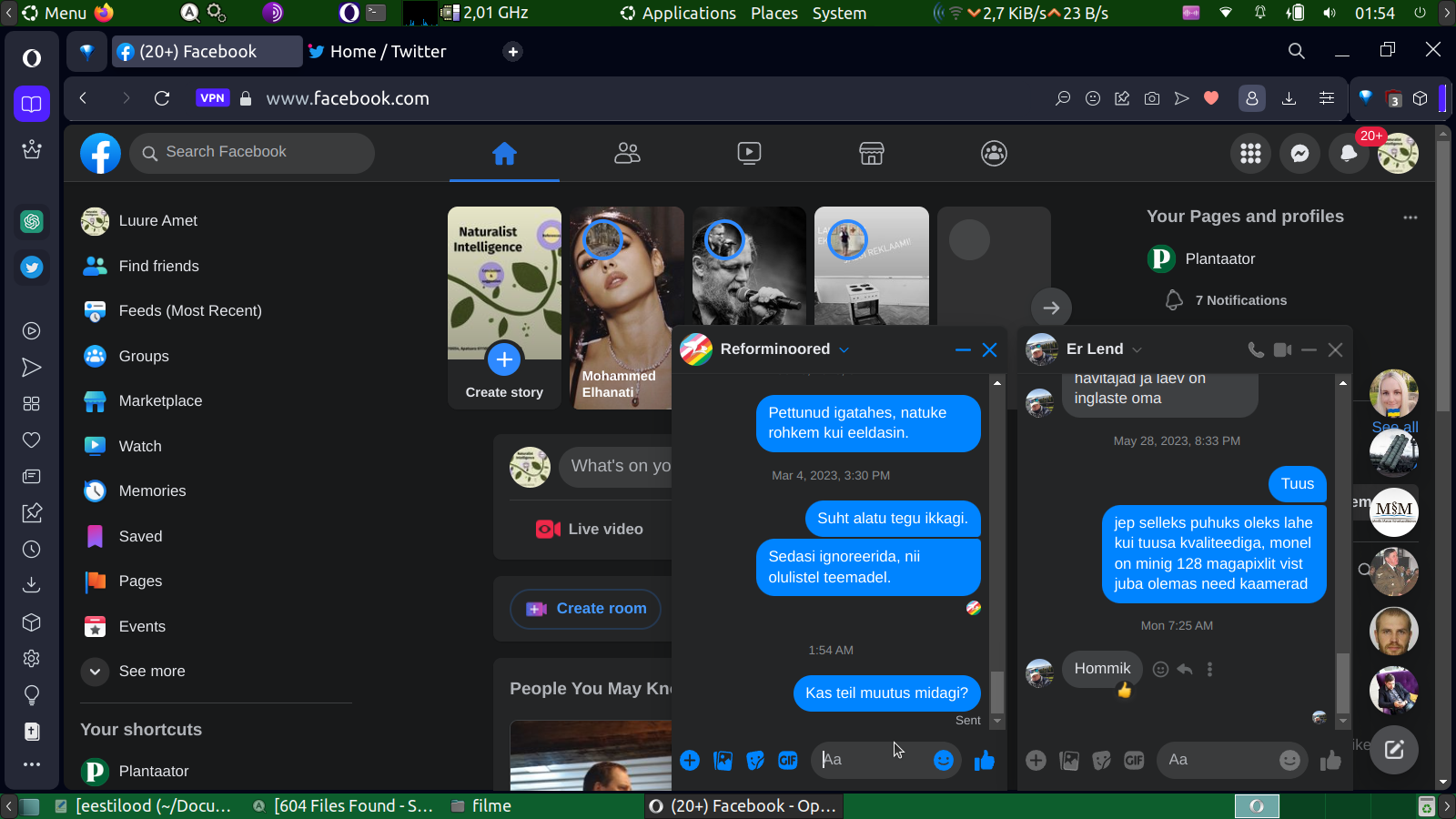Minimize the Reforminoored chat

(x=963, y=349)
